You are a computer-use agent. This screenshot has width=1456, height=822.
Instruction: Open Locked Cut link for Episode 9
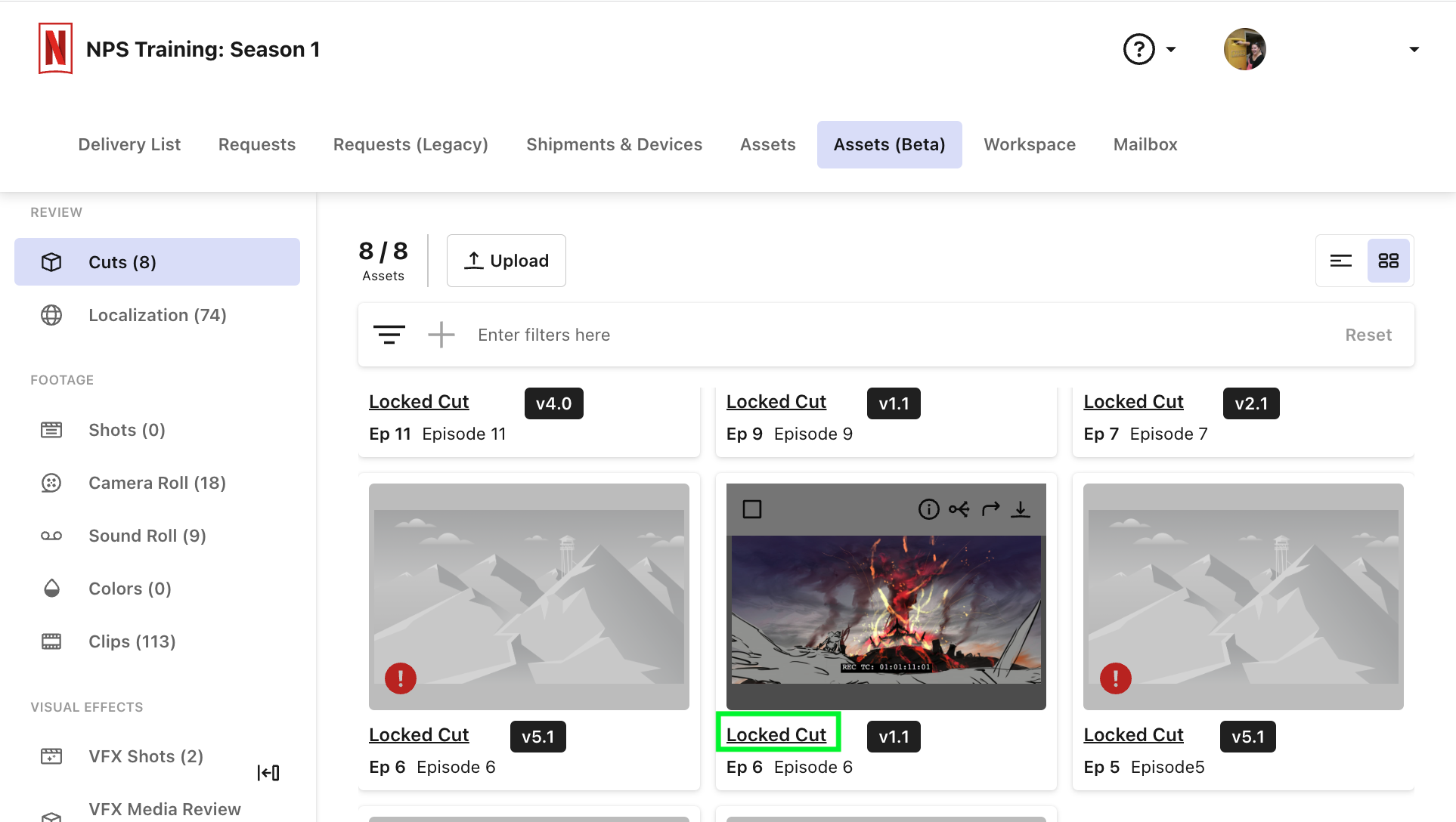(776, 402)
